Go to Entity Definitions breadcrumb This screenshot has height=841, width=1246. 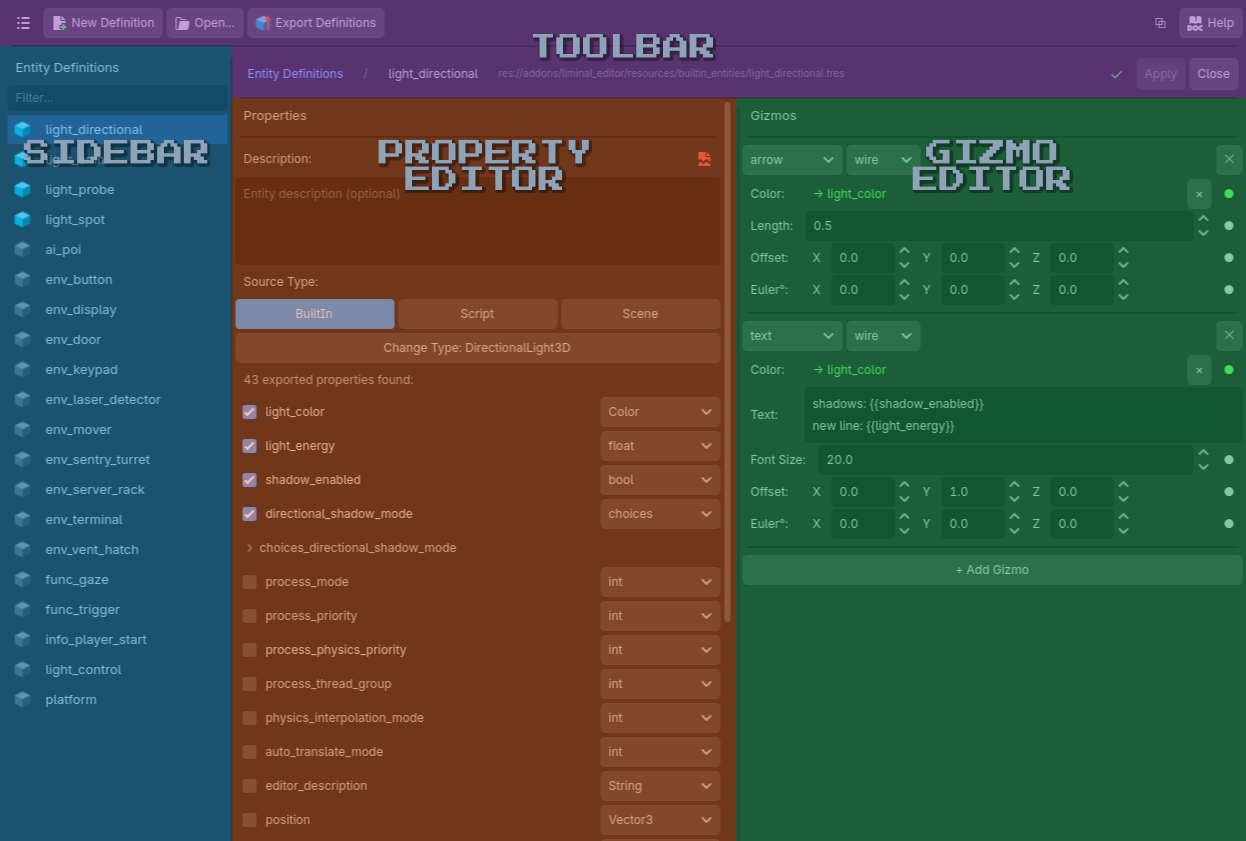coord(295,74)
